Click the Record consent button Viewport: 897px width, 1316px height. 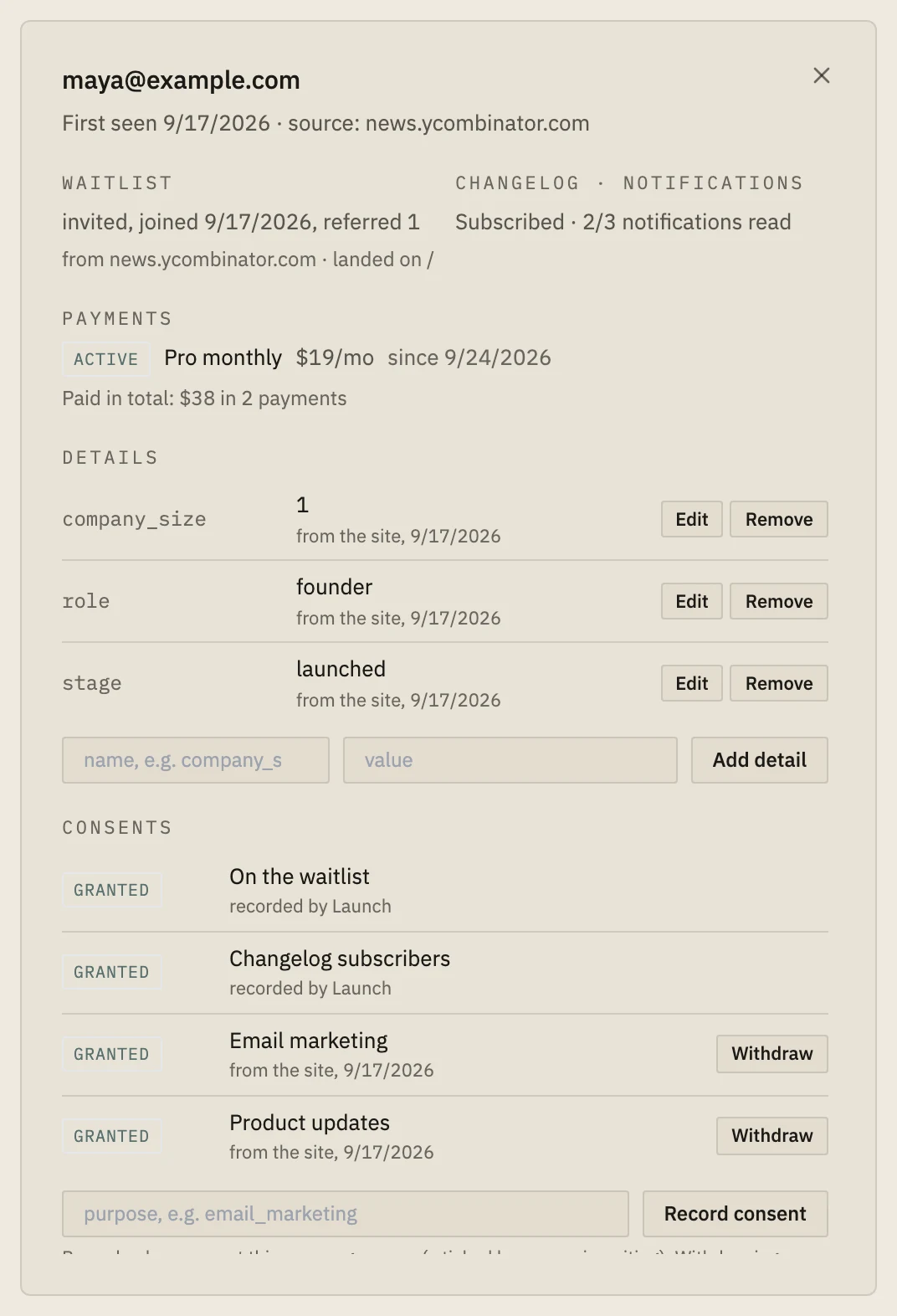click(x=736, y=1214)
